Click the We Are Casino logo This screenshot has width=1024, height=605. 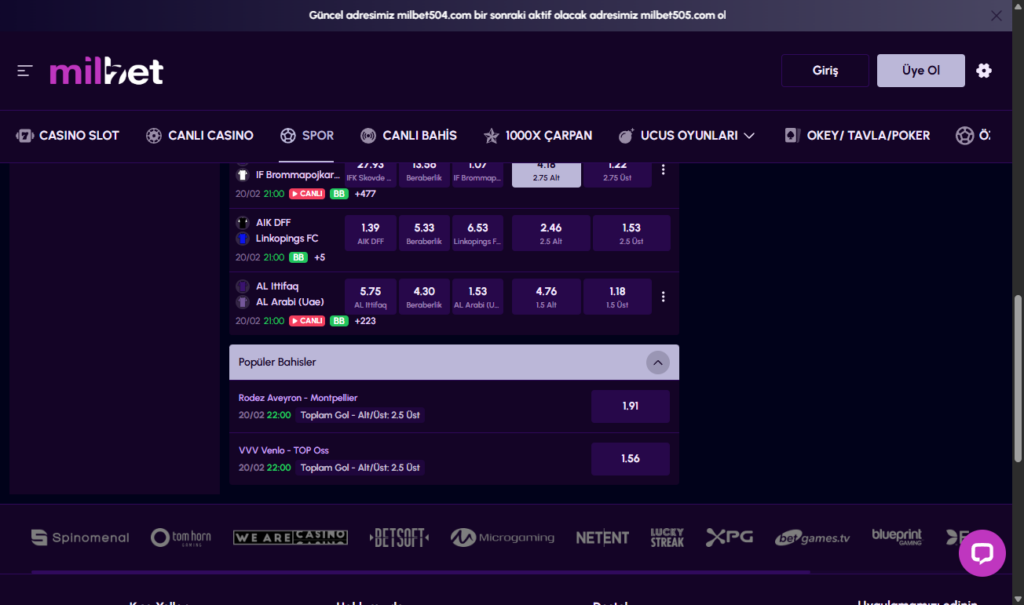[x=291, y=538]
